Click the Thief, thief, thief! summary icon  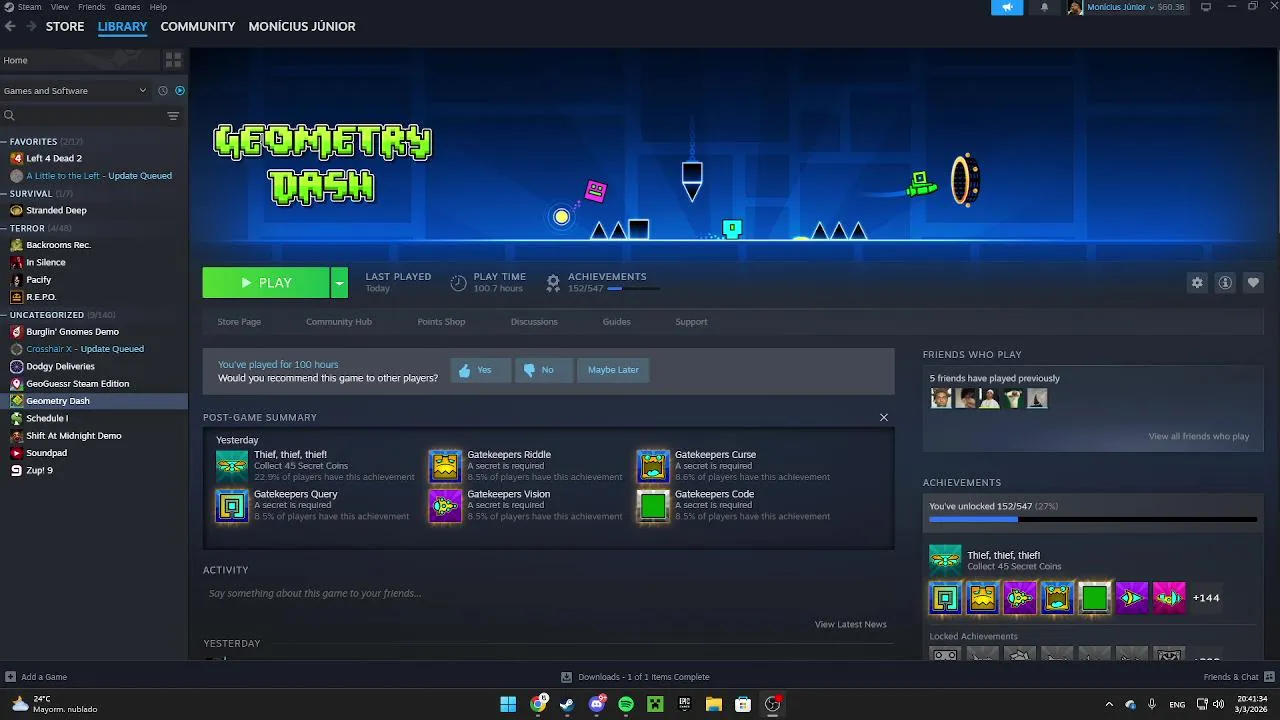pos(232,466)
